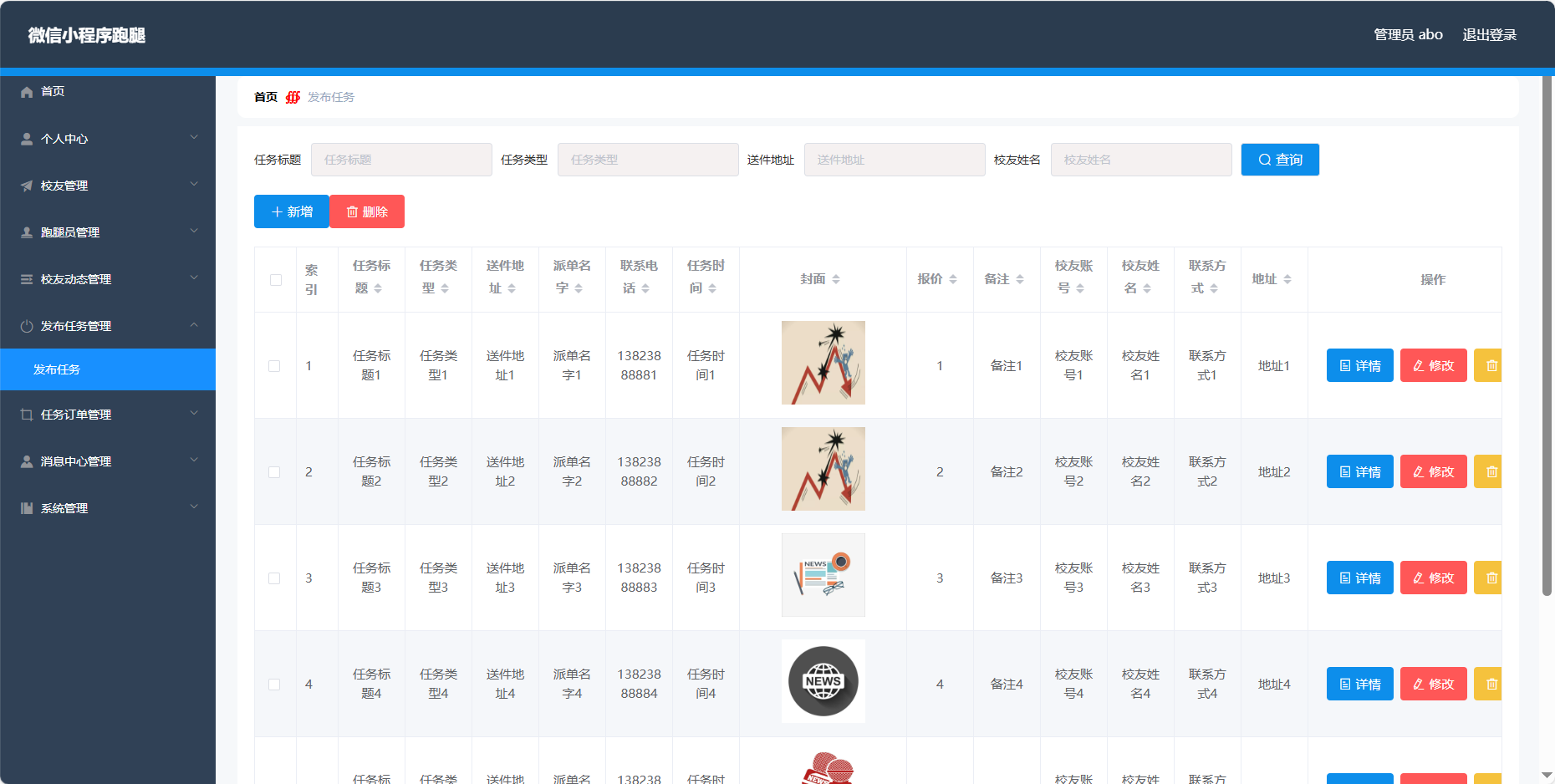The width and height of the screenshot is (1555, 784).
Task: Open 详情 for 任务标题1 row
Action: (1359, 365)
